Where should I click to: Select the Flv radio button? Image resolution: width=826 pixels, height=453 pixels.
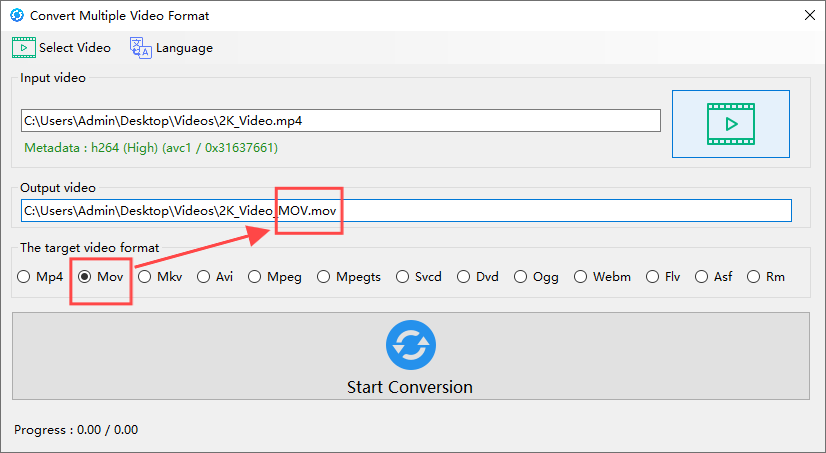663,277
